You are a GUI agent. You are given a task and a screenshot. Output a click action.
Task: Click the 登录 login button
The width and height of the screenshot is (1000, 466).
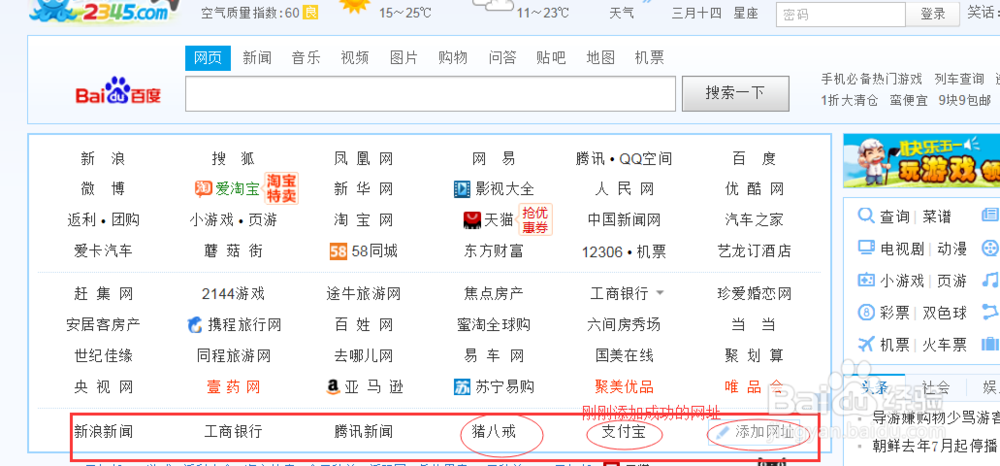click(933, 13)
